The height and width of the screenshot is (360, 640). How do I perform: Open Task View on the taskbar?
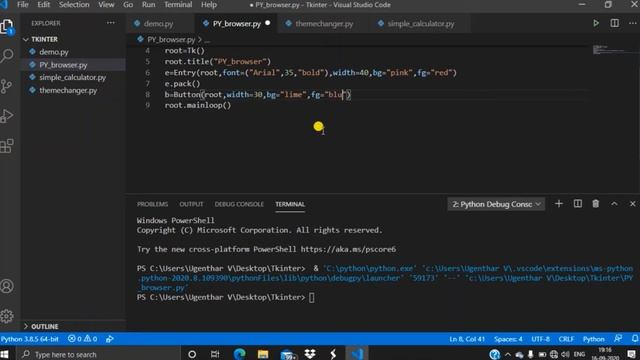tap(215, 353)
